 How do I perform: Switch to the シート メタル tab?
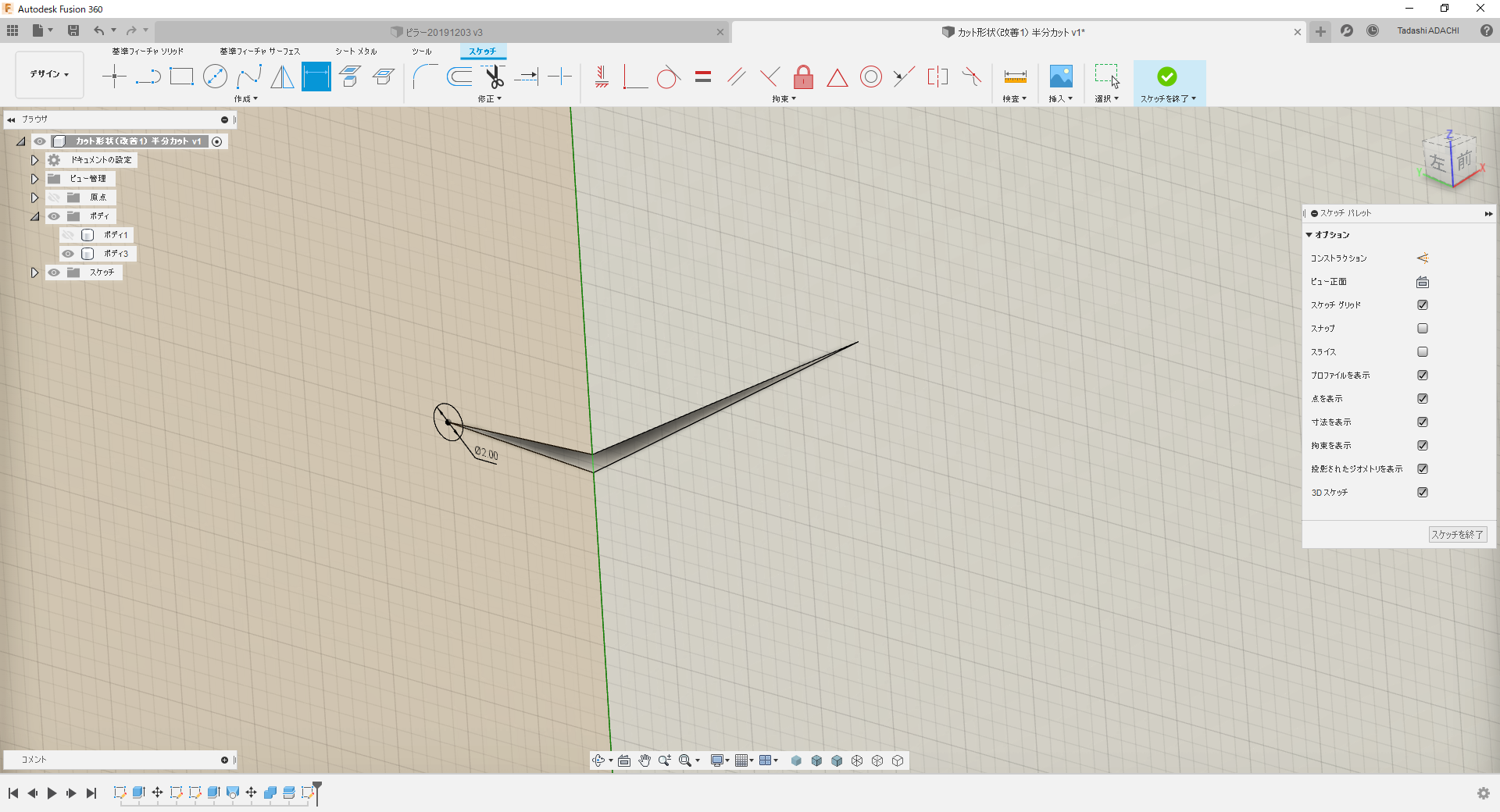point(356,52)
